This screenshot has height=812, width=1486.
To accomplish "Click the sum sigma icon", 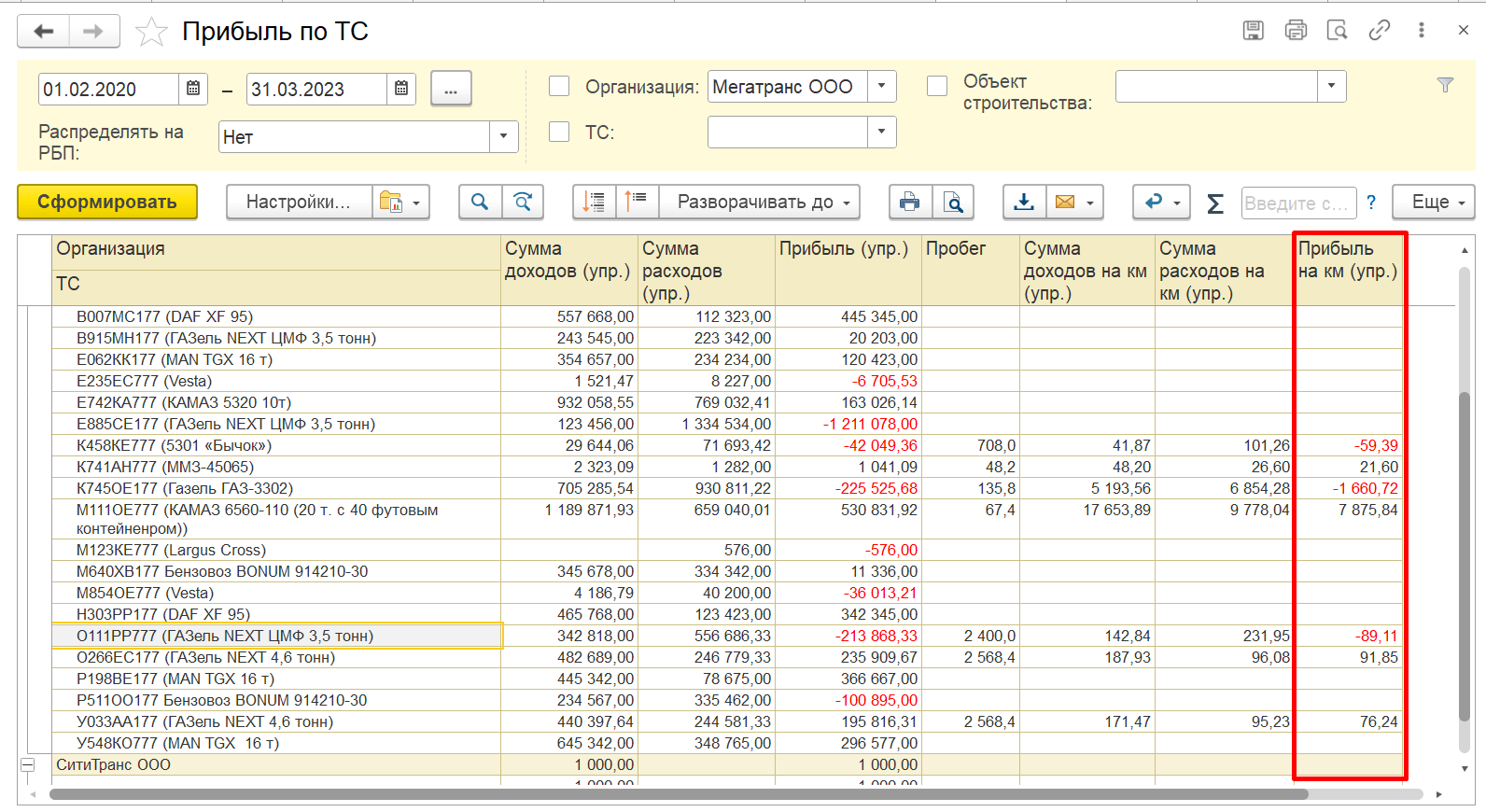I will click(x=1214, y=203).
